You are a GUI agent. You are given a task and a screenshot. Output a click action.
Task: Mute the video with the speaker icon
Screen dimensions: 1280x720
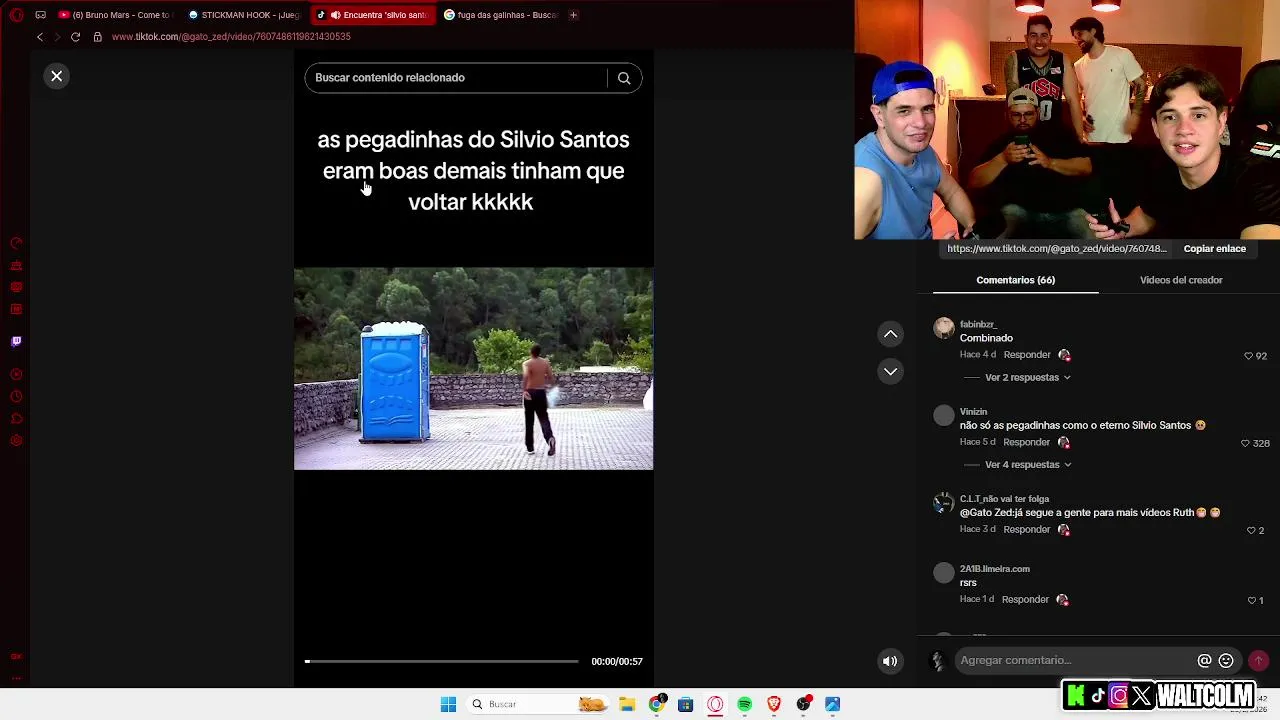click(890, 661)
